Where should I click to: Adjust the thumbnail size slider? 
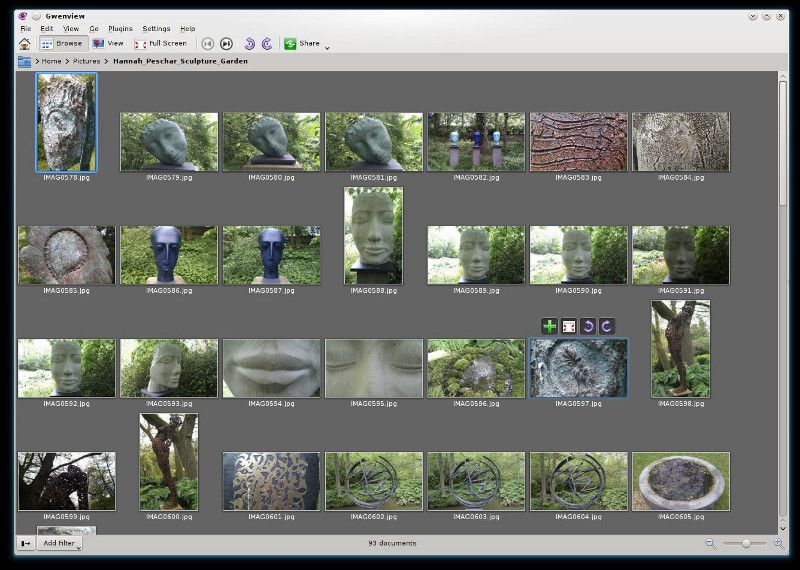745,543
